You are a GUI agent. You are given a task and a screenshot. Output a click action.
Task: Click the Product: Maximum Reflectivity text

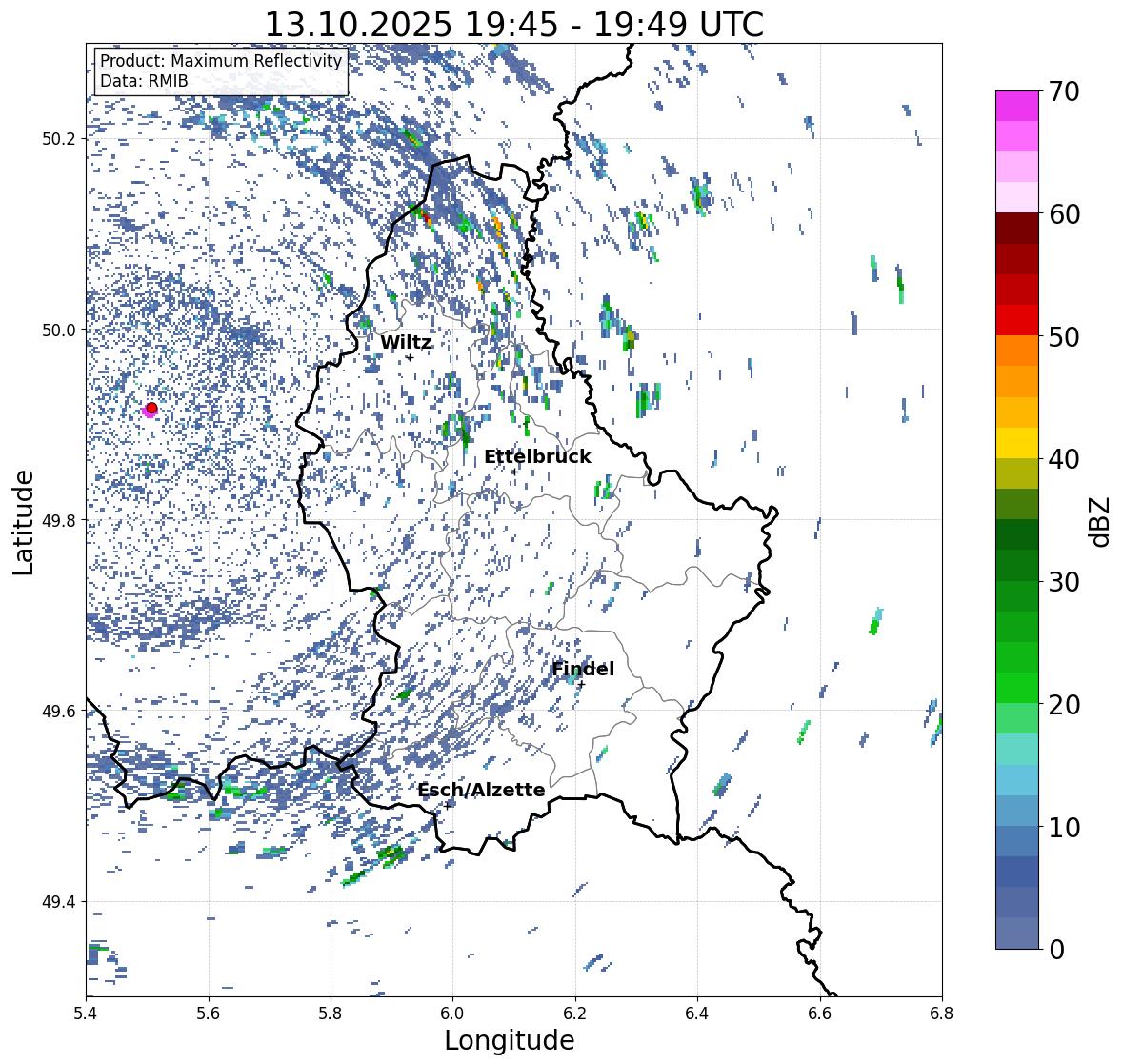pos(221,61)
